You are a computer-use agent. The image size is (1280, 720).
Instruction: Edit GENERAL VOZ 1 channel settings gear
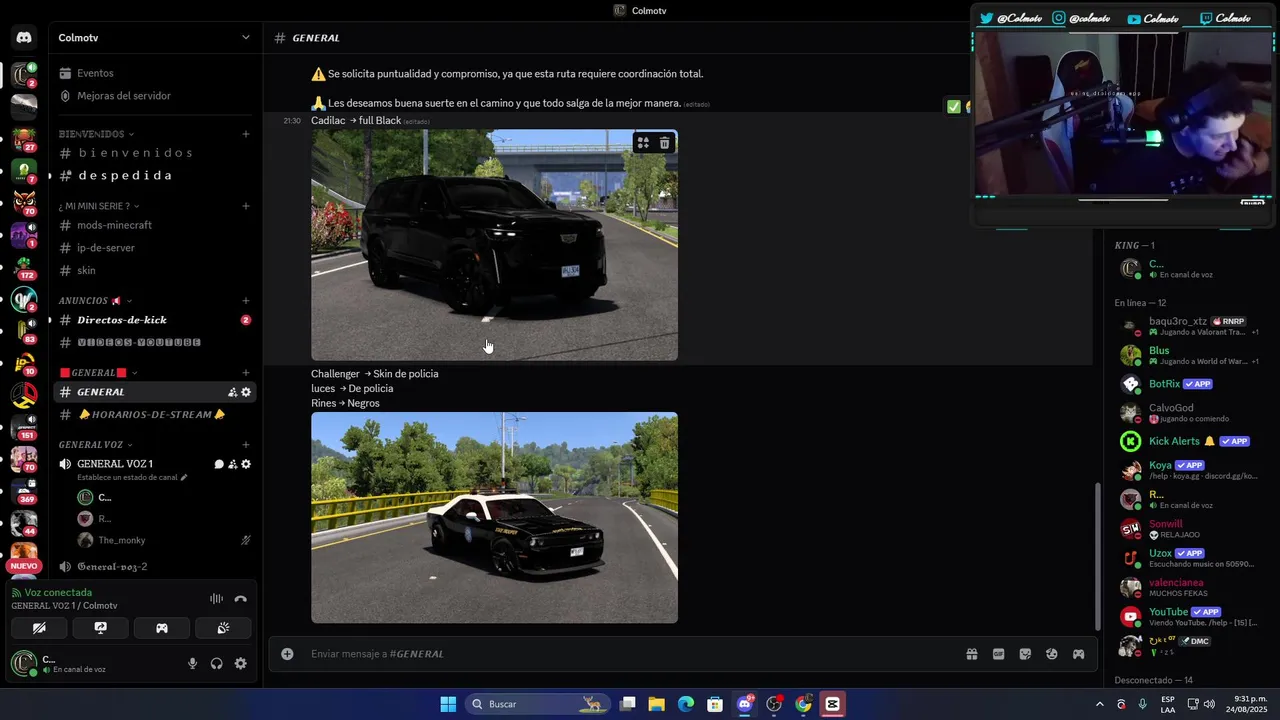[246, 464]
